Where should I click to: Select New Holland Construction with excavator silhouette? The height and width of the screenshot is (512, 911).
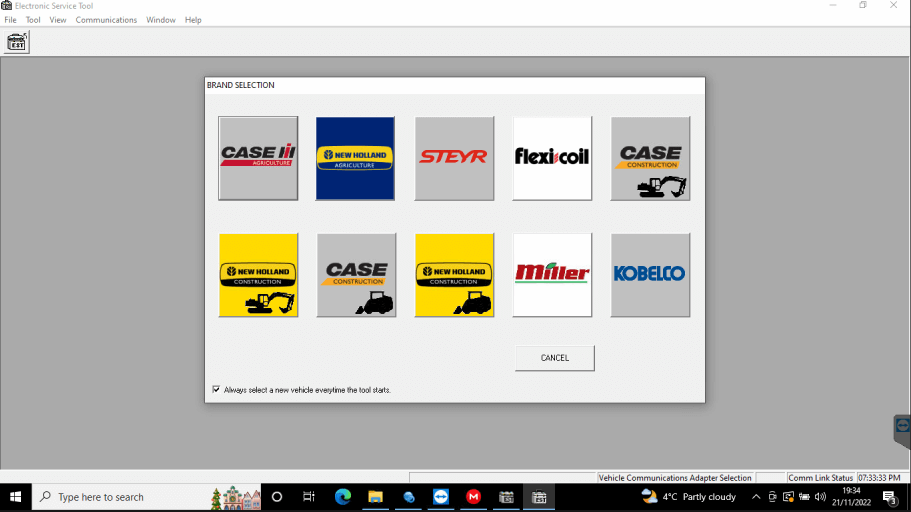pyautogui.click(x=258, y=275)
